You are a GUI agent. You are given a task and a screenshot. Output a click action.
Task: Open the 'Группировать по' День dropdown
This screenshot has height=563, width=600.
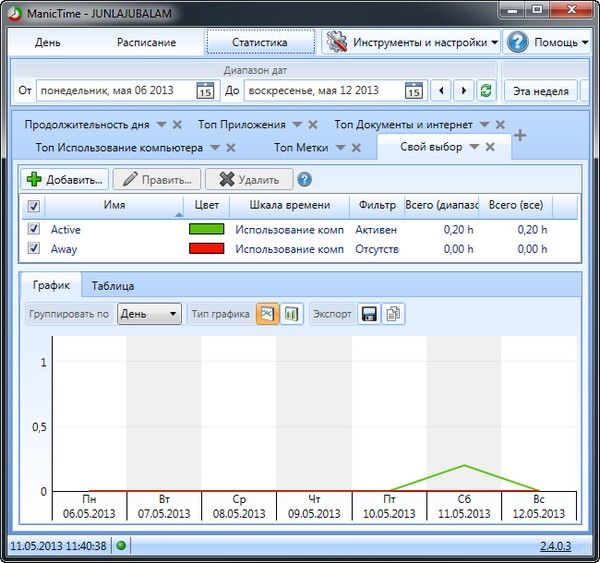click(x=149, y=314)
